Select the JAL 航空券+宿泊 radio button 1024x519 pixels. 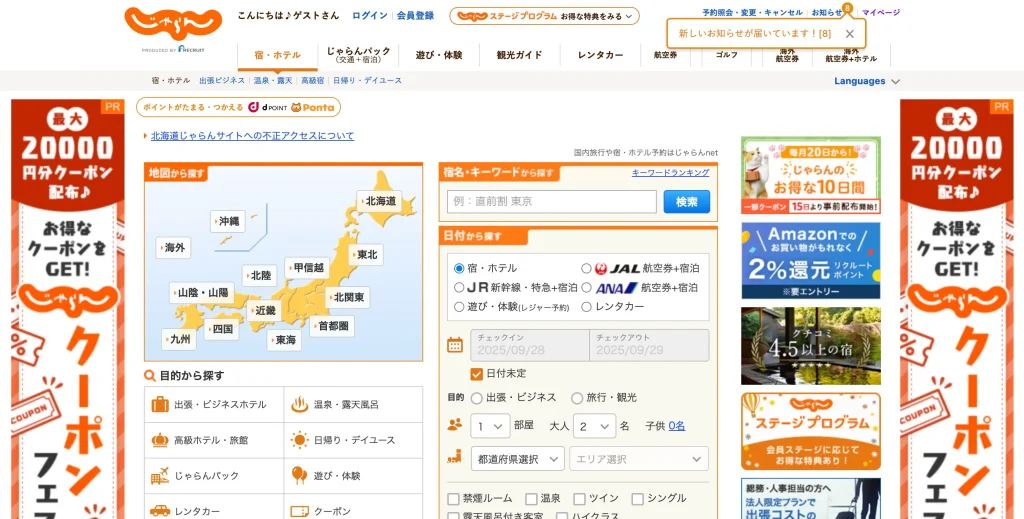[587, 268]
